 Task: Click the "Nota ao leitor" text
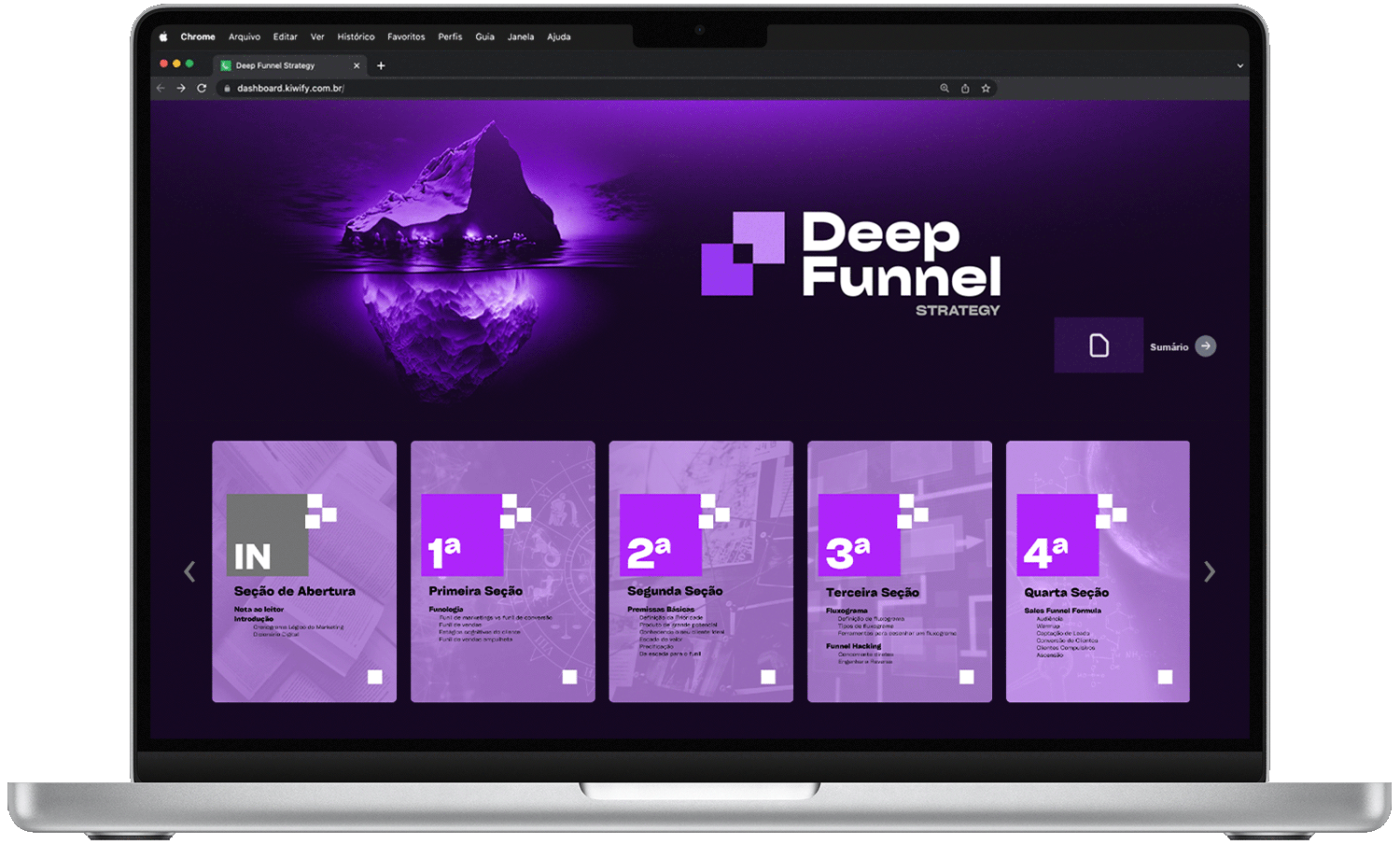click(x=259, y=609)
